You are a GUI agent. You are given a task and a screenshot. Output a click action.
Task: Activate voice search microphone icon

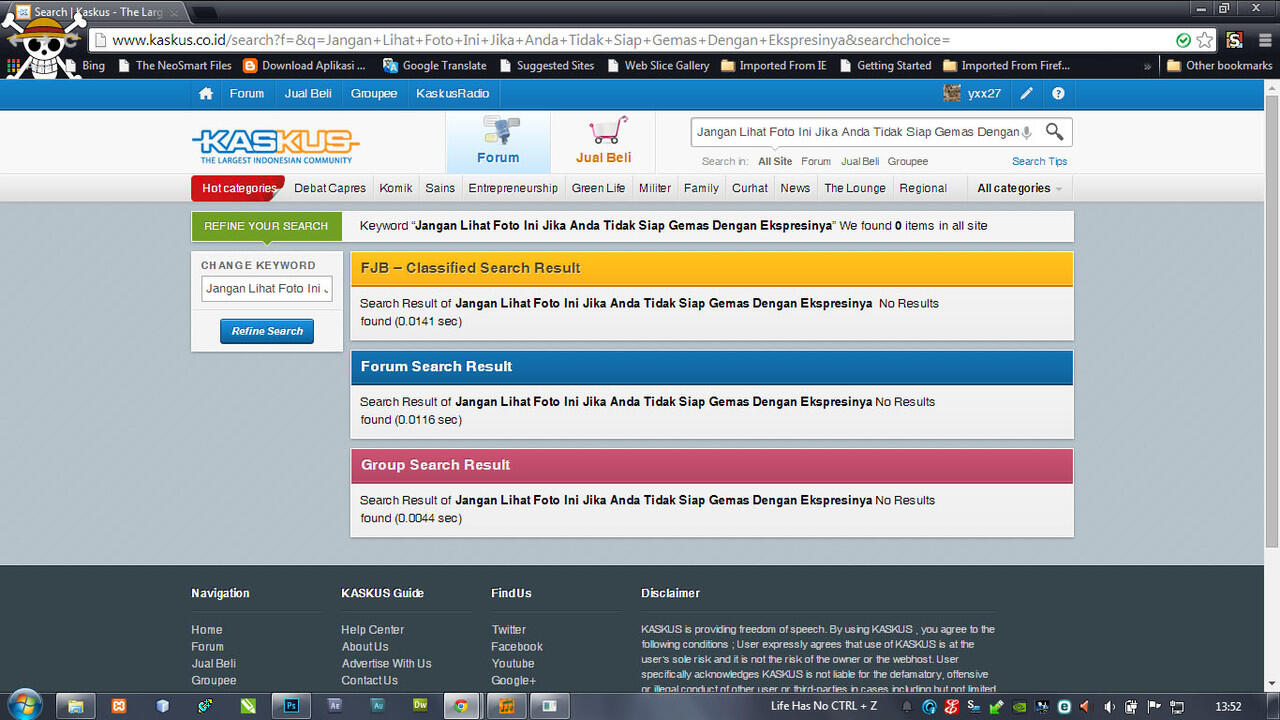(1026, 132)
